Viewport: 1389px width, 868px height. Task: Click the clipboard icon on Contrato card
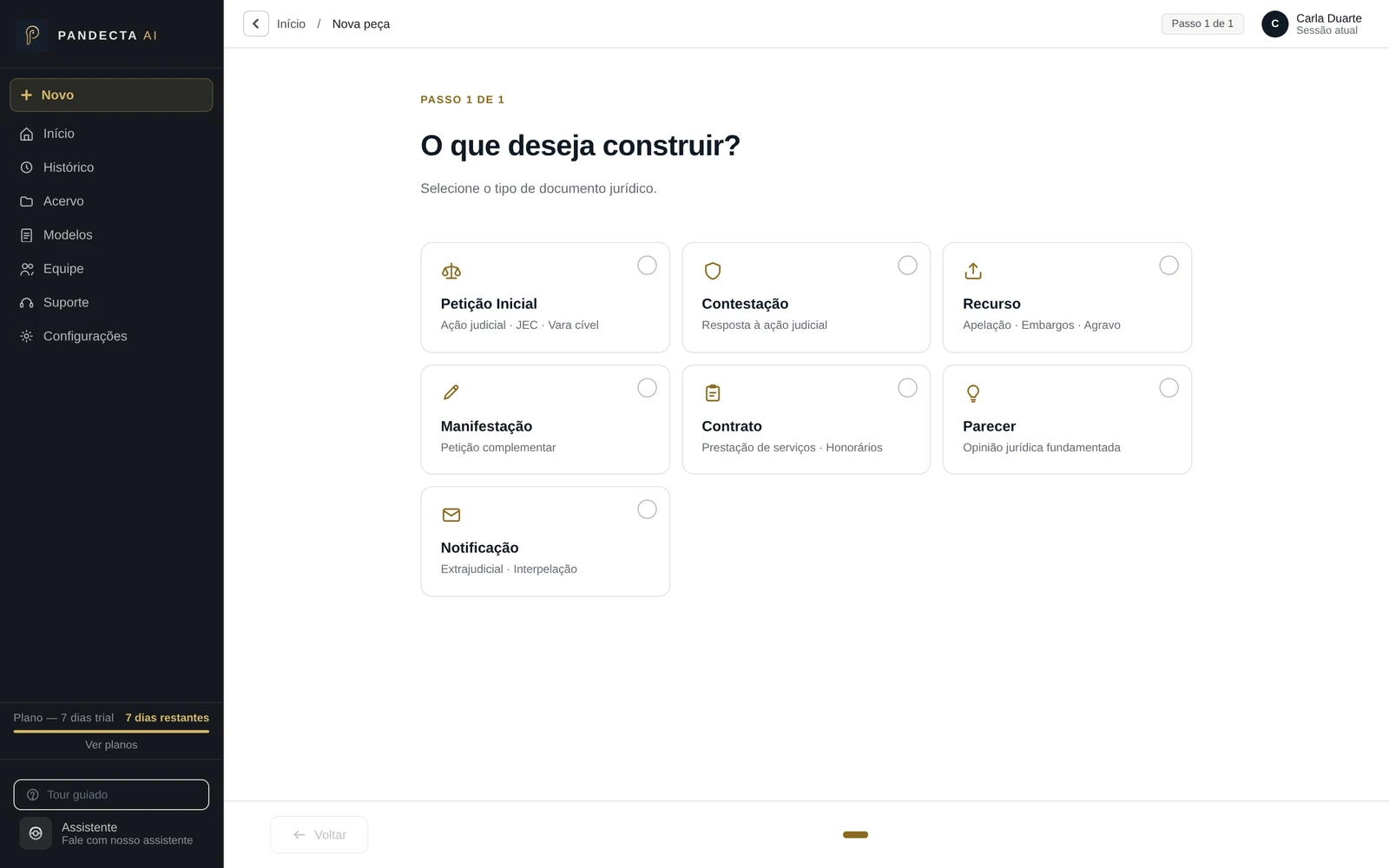(x=713, y=392)
